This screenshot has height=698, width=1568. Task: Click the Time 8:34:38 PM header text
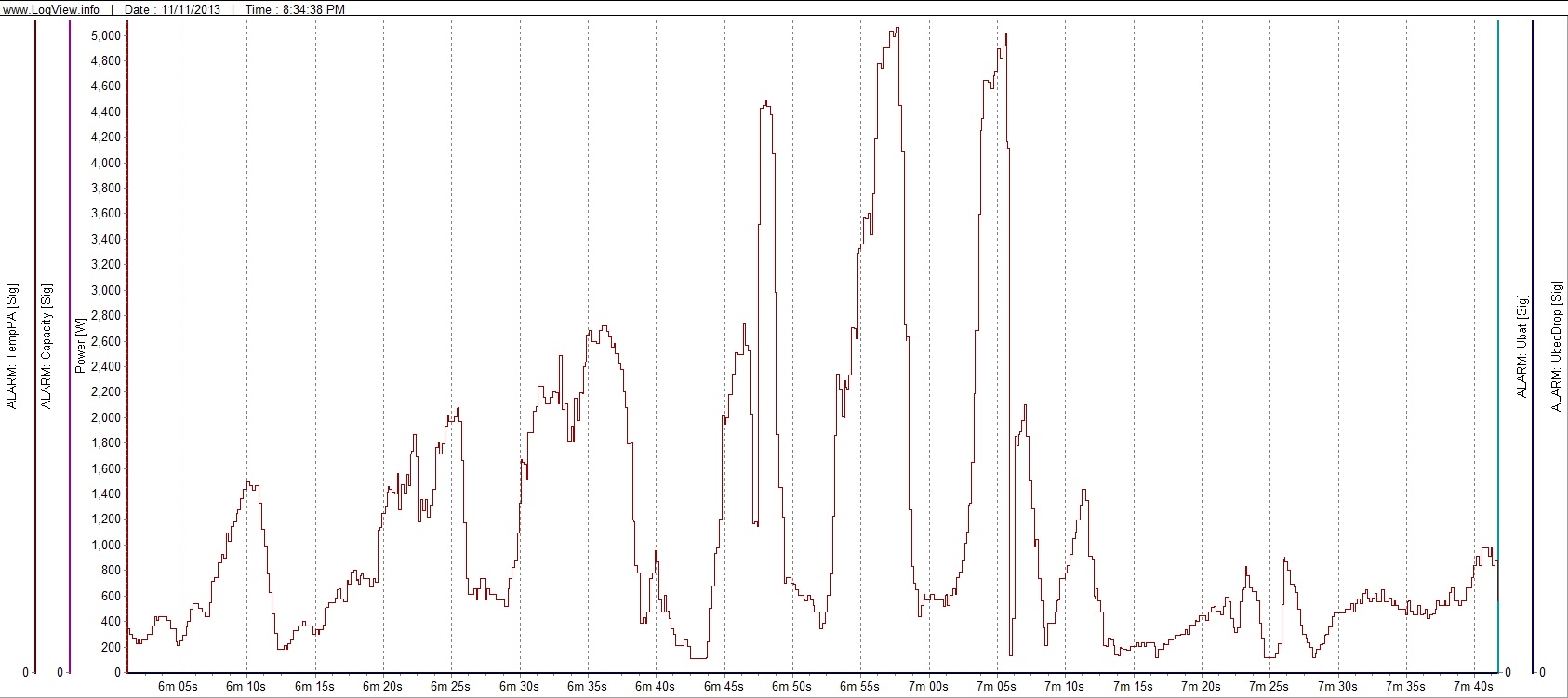(x=295, y=9)
